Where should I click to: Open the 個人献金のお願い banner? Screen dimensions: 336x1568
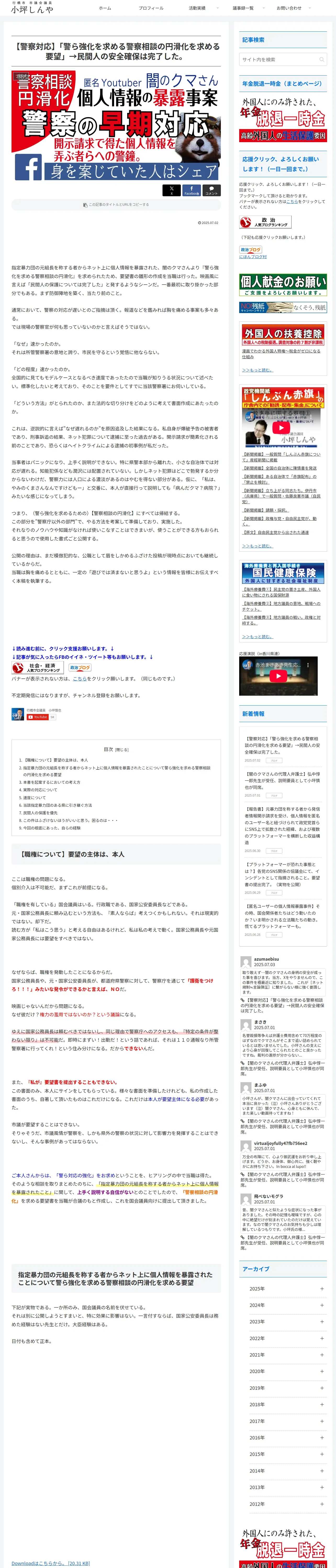click(x=283, y=285)
